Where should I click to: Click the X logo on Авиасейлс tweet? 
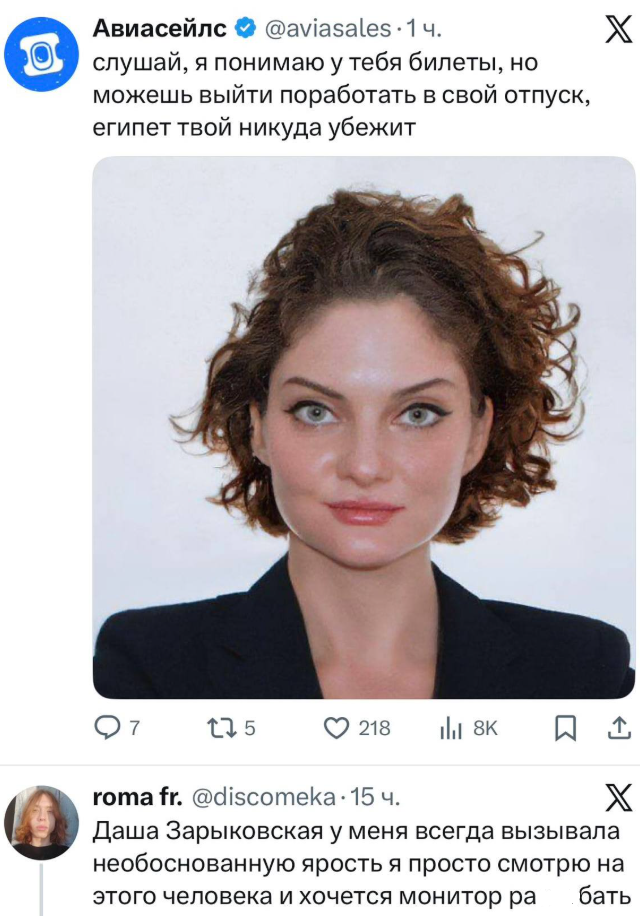point(612,31)
